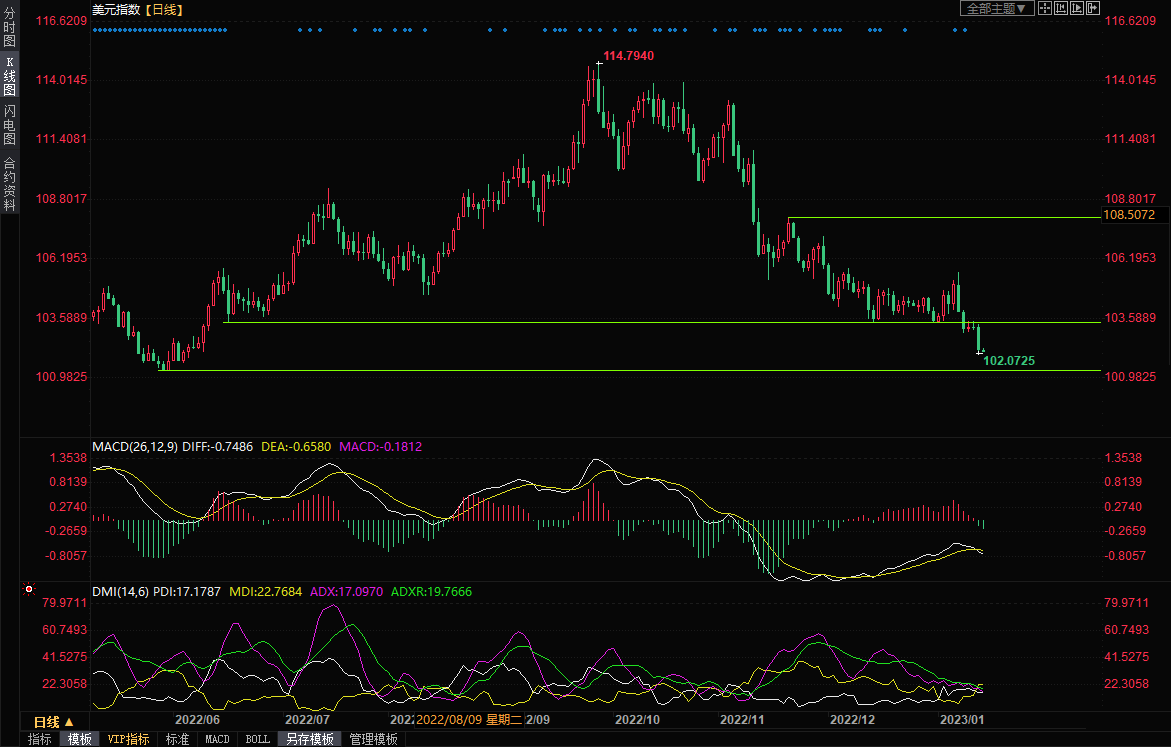Open the 合约资料 contract info tab
The height and width of the screenshot is (747, 1171).
click(x=9, y=184)
